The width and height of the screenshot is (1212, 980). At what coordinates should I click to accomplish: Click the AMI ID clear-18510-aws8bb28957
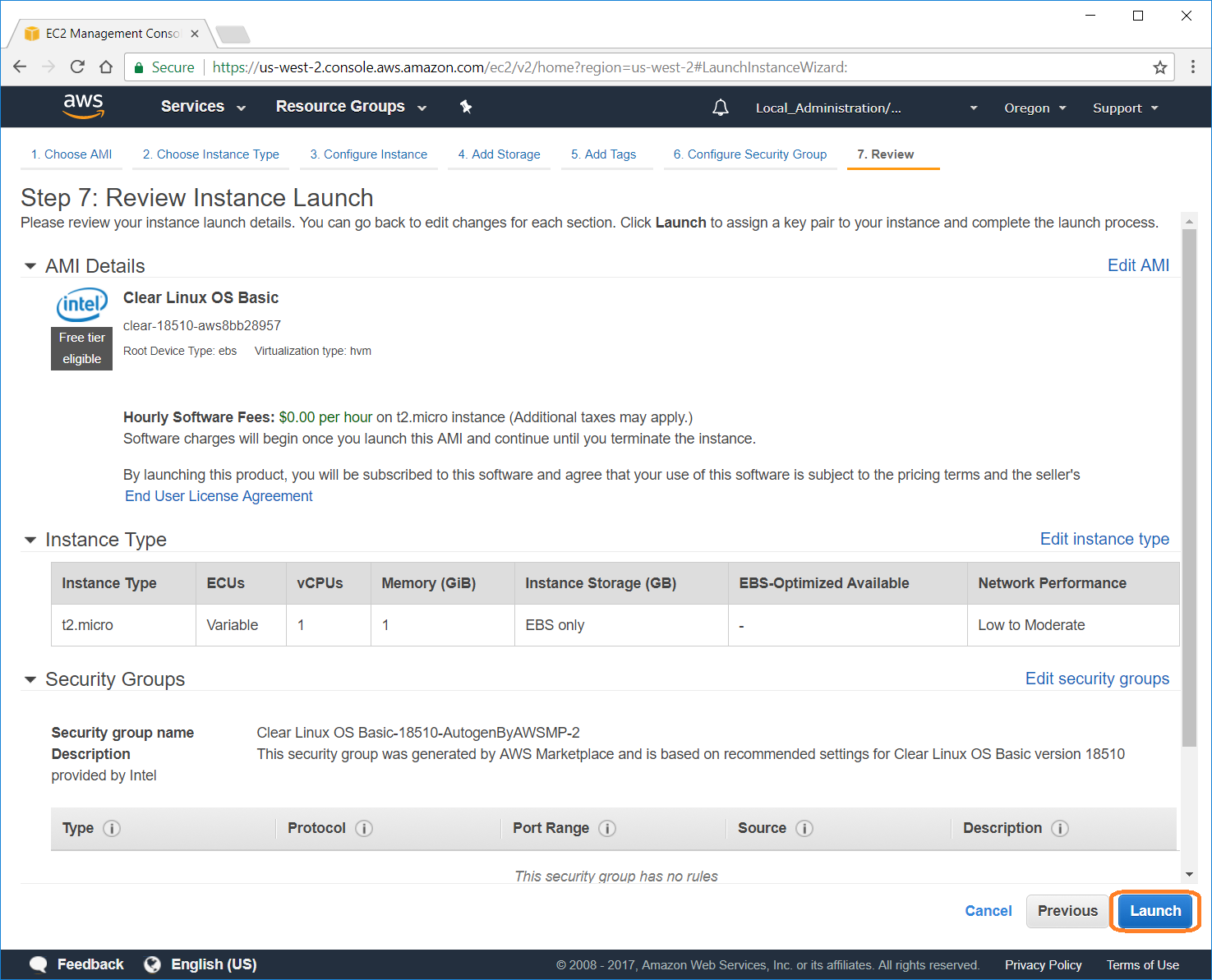(202, 326)
